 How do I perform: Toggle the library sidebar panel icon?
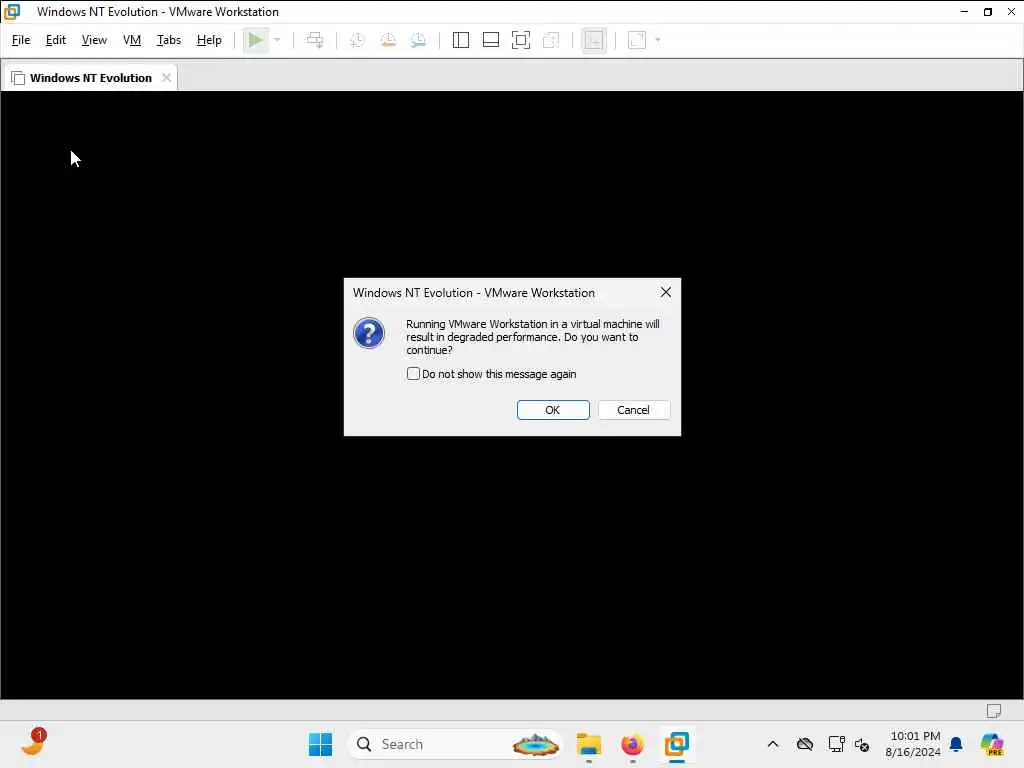click(460, 40)
